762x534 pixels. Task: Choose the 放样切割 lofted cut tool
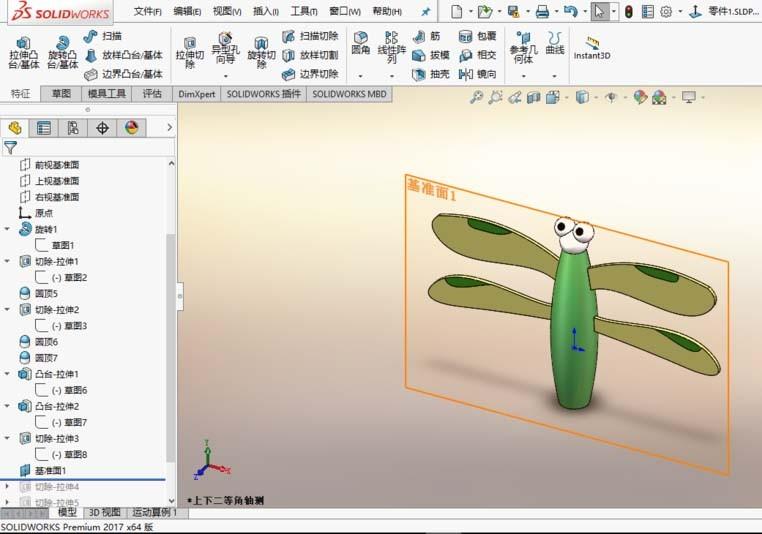(310, 55)
